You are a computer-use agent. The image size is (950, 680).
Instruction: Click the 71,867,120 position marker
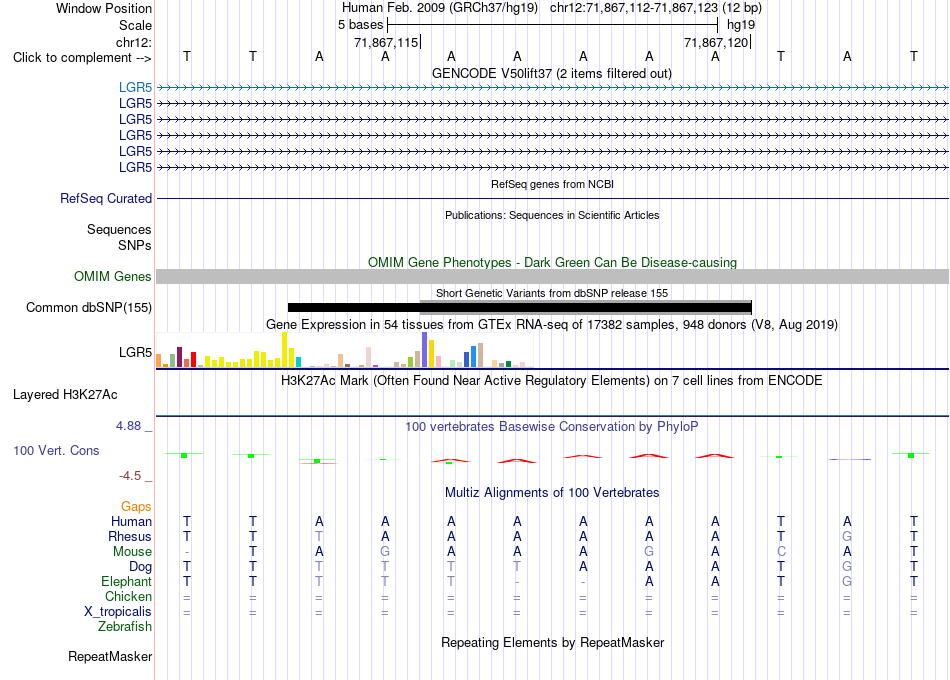click(717, 42)
